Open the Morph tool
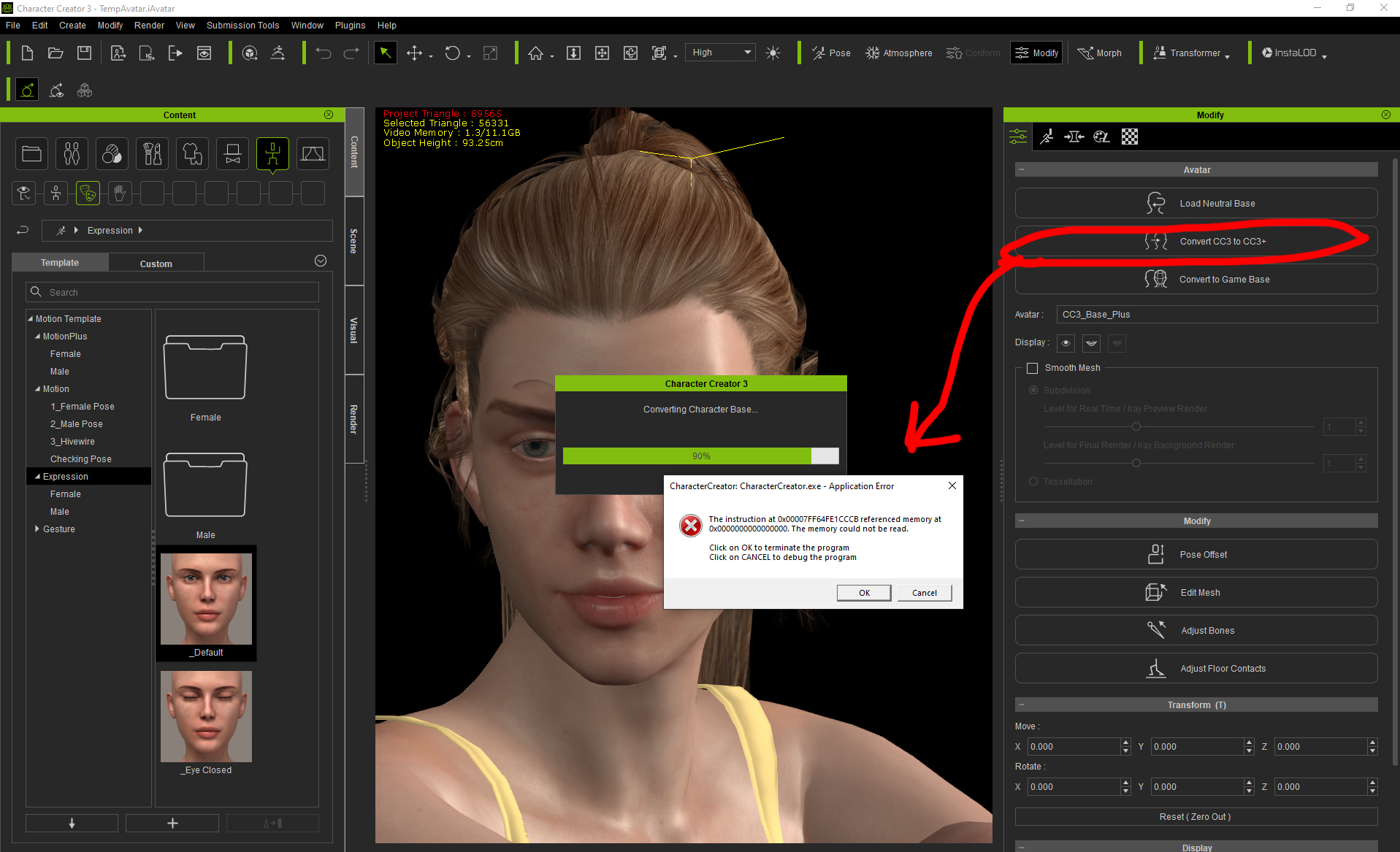This screenshot has width=1400, height=852. tap(1100, 53)
